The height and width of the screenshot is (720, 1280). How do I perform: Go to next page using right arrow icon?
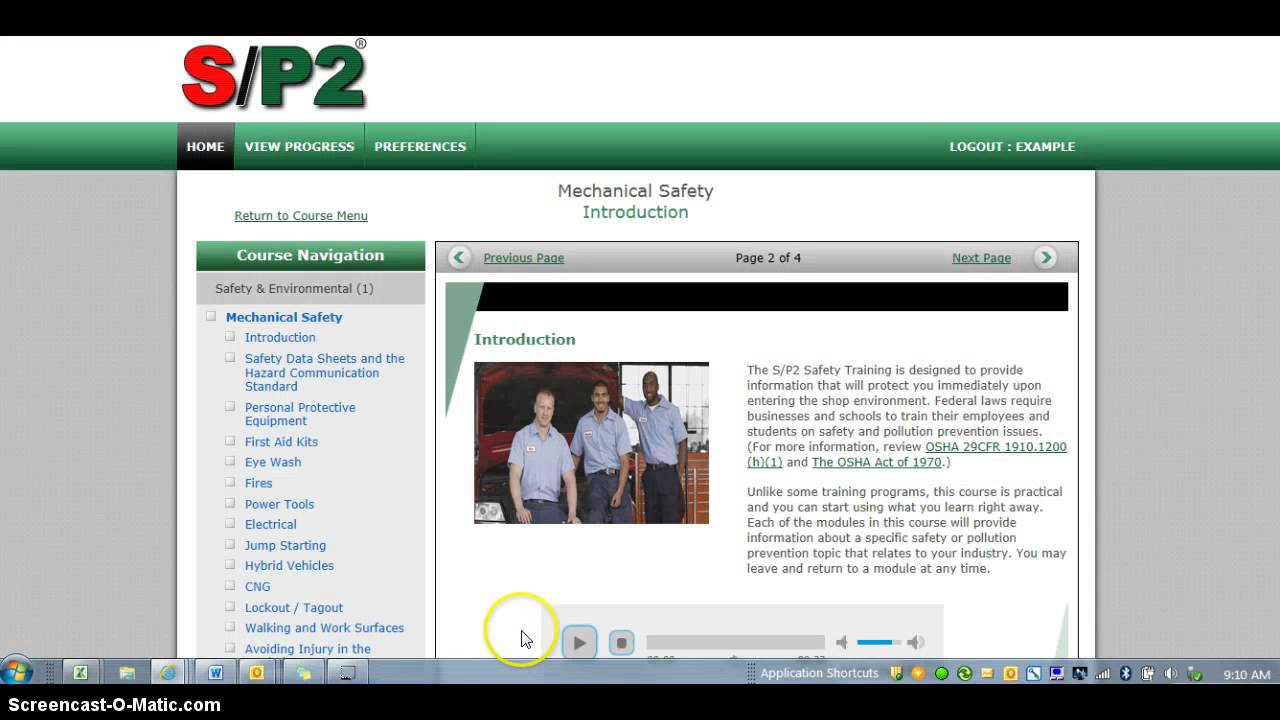1046,258
